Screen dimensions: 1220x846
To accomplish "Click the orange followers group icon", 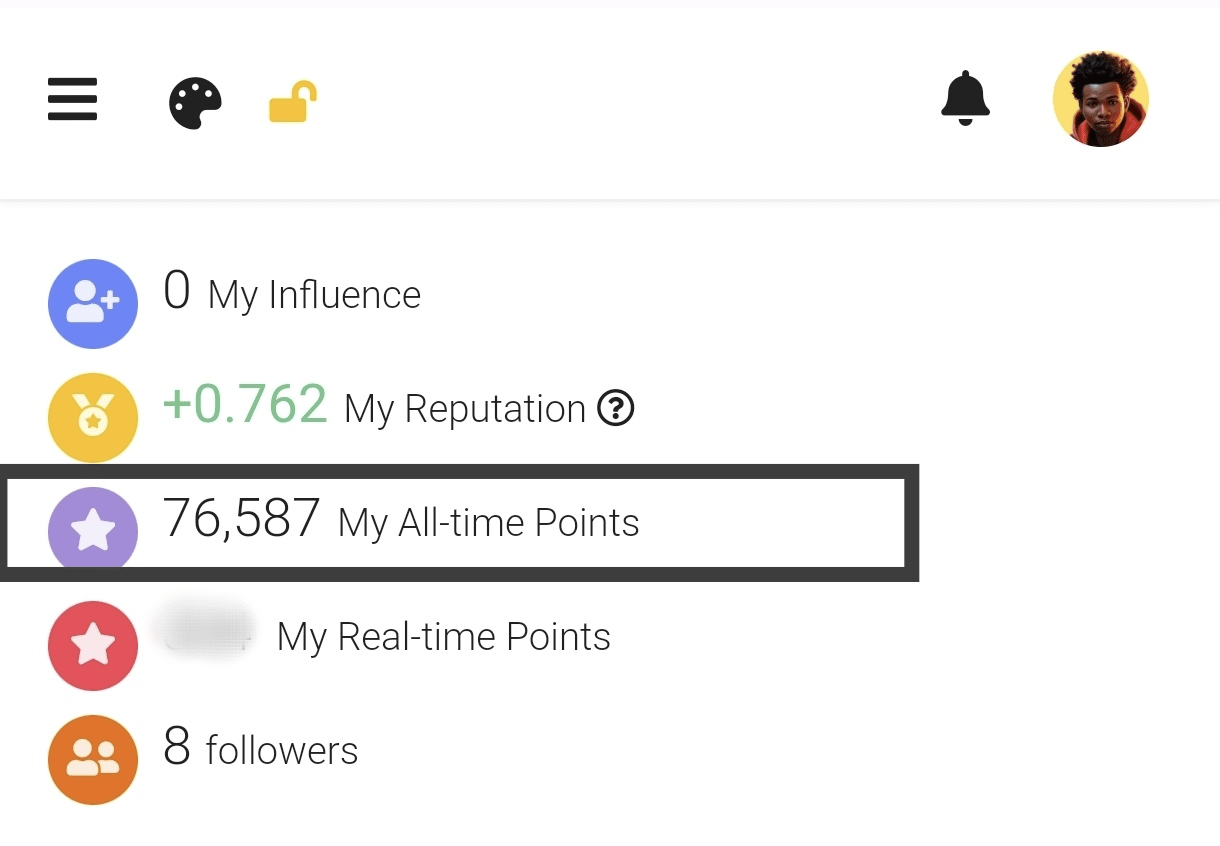I will pyautogui.click(x=93, y=759).
